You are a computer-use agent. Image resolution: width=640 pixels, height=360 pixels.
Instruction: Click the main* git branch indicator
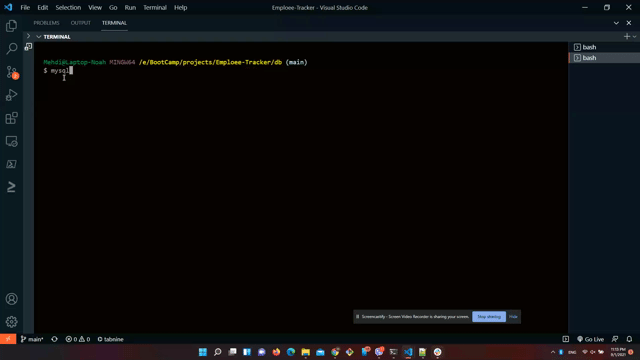pyautogui.click(x=32, y=339)
